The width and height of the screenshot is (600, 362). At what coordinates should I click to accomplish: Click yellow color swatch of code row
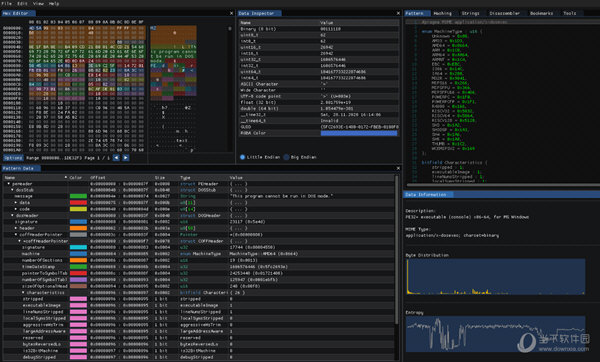click(x=78, y=209)
